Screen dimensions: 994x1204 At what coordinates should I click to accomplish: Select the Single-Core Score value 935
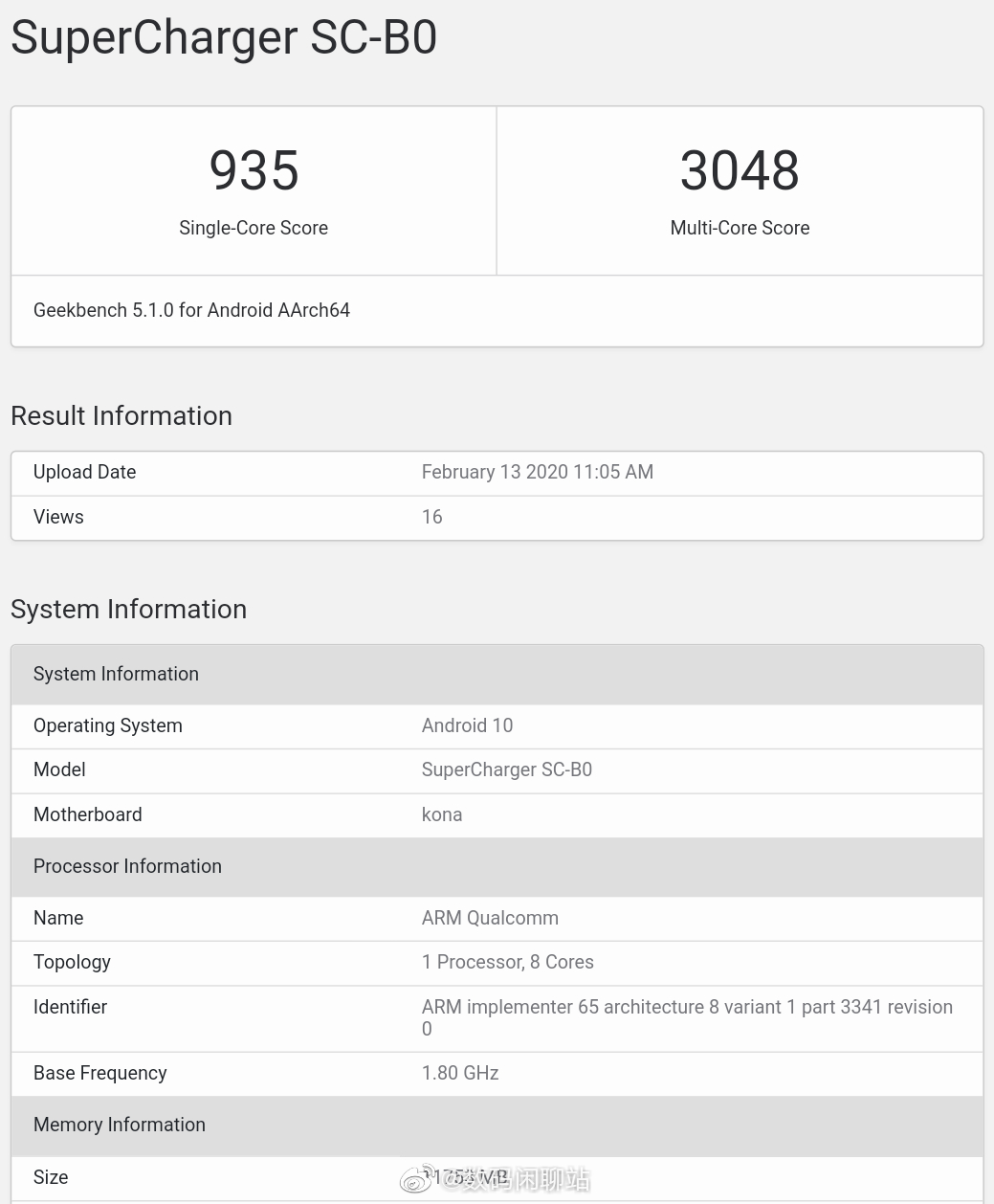pos(253,170)
